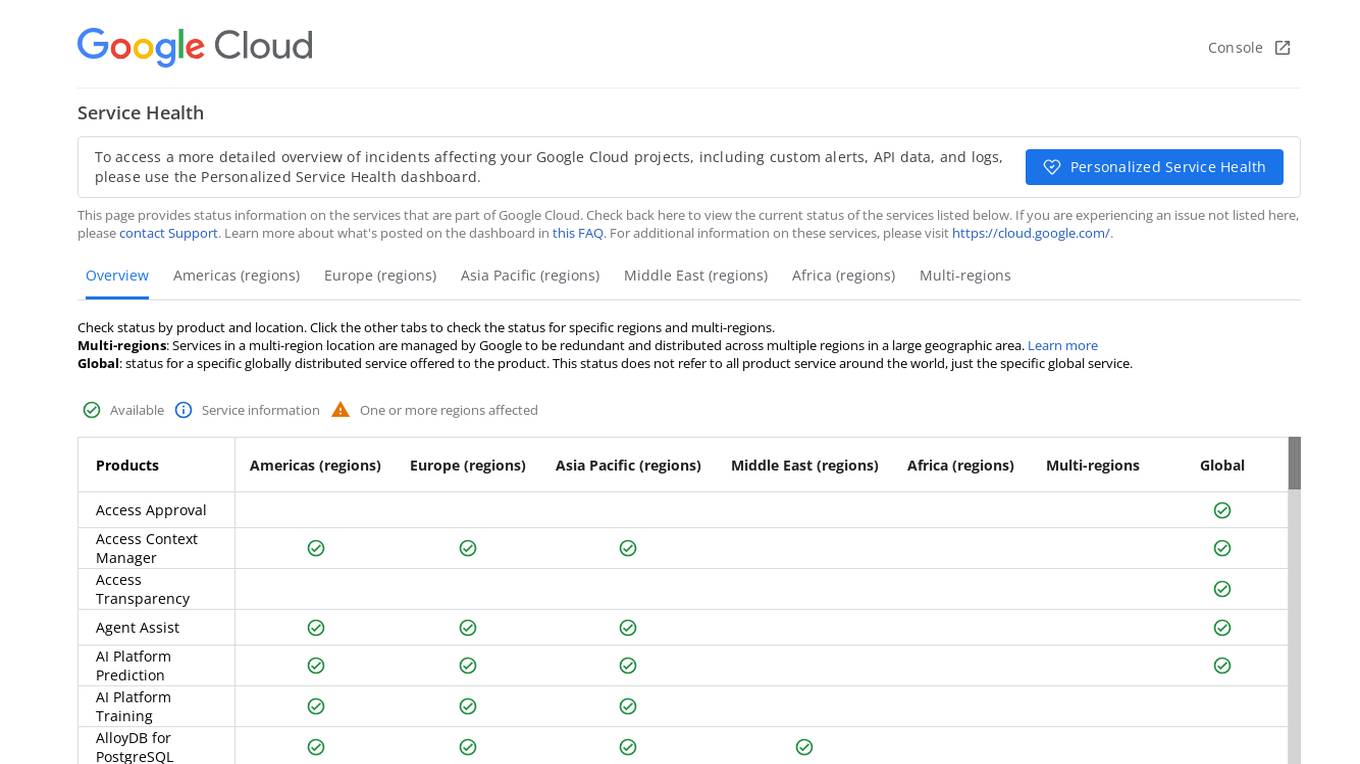Open the Console link

(x=1249, y=48)
